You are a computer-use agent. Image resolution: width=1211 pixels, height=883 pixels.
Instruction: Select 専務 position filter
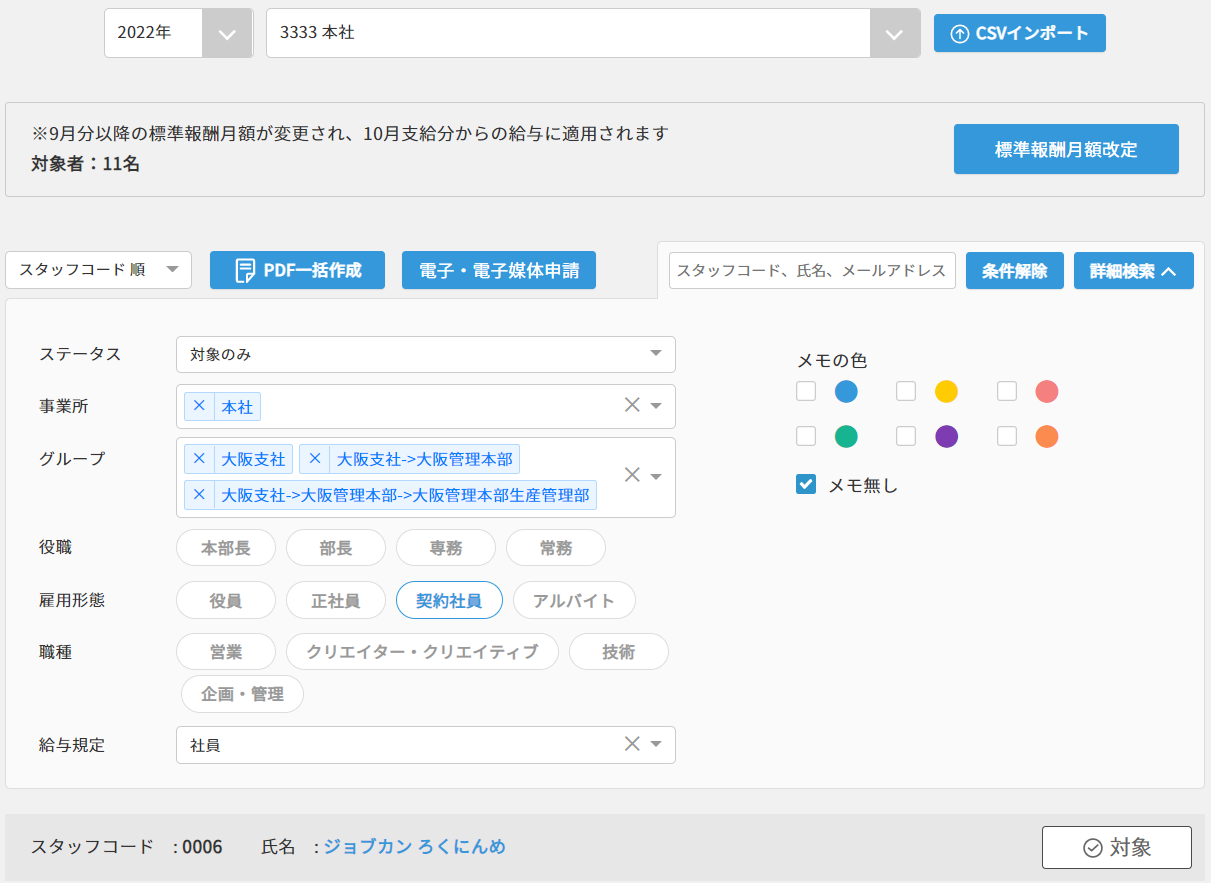[x=446, y=548]
